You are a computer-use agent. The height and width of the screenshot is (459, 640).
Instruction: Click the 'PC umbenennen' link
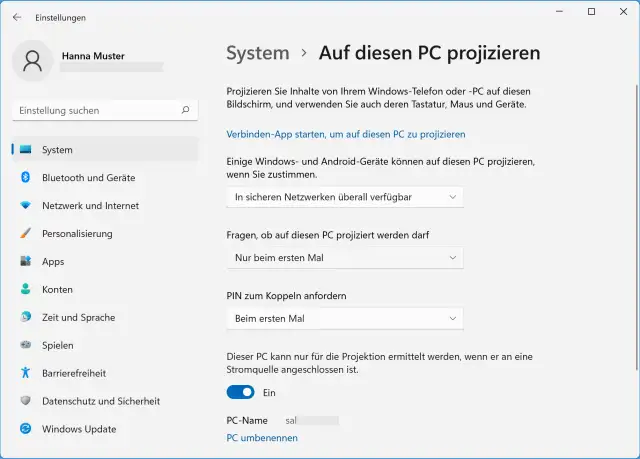coord(262,438)
